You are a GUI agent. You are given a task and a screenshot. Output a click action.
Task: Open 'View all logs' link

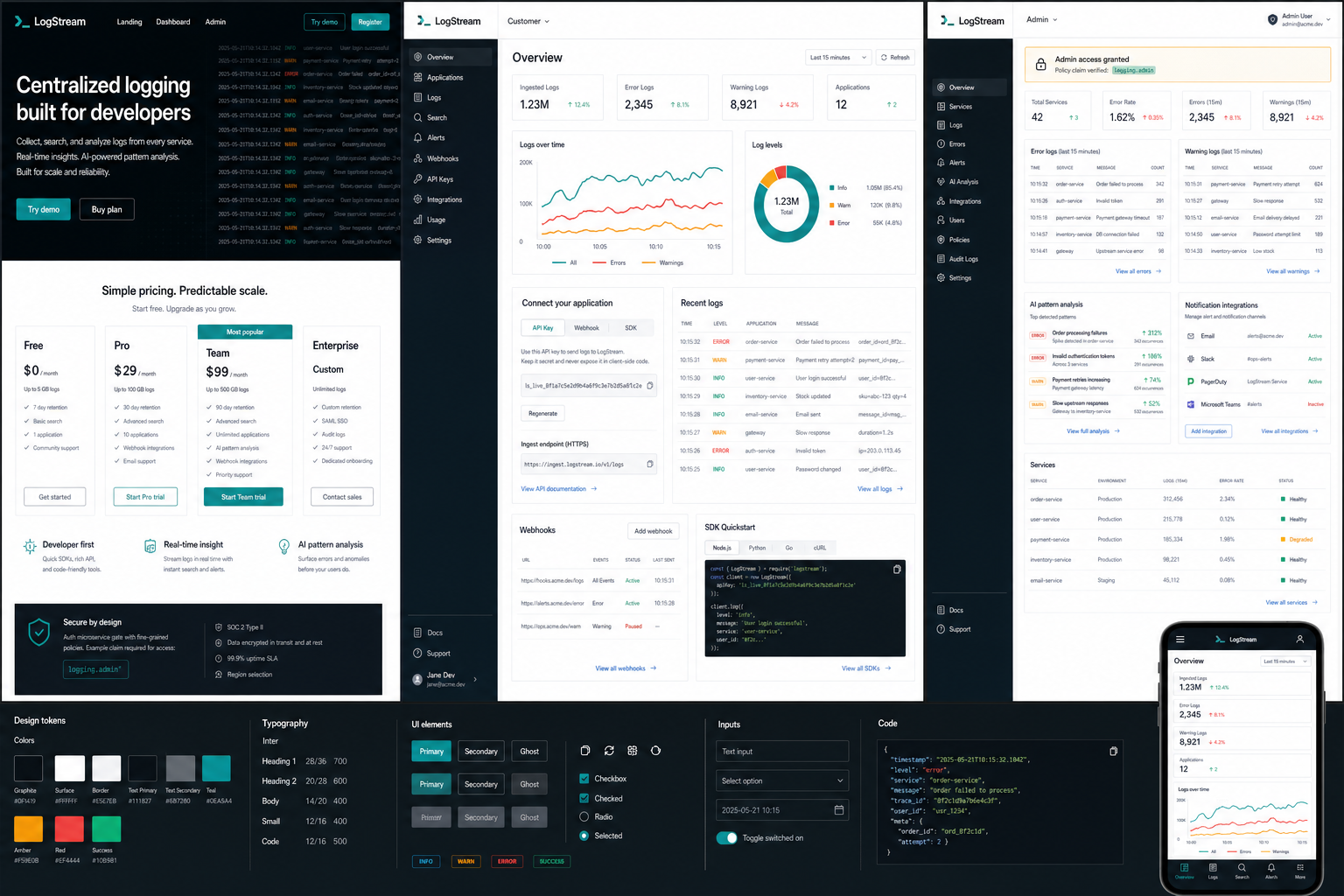tap(880, 488)
